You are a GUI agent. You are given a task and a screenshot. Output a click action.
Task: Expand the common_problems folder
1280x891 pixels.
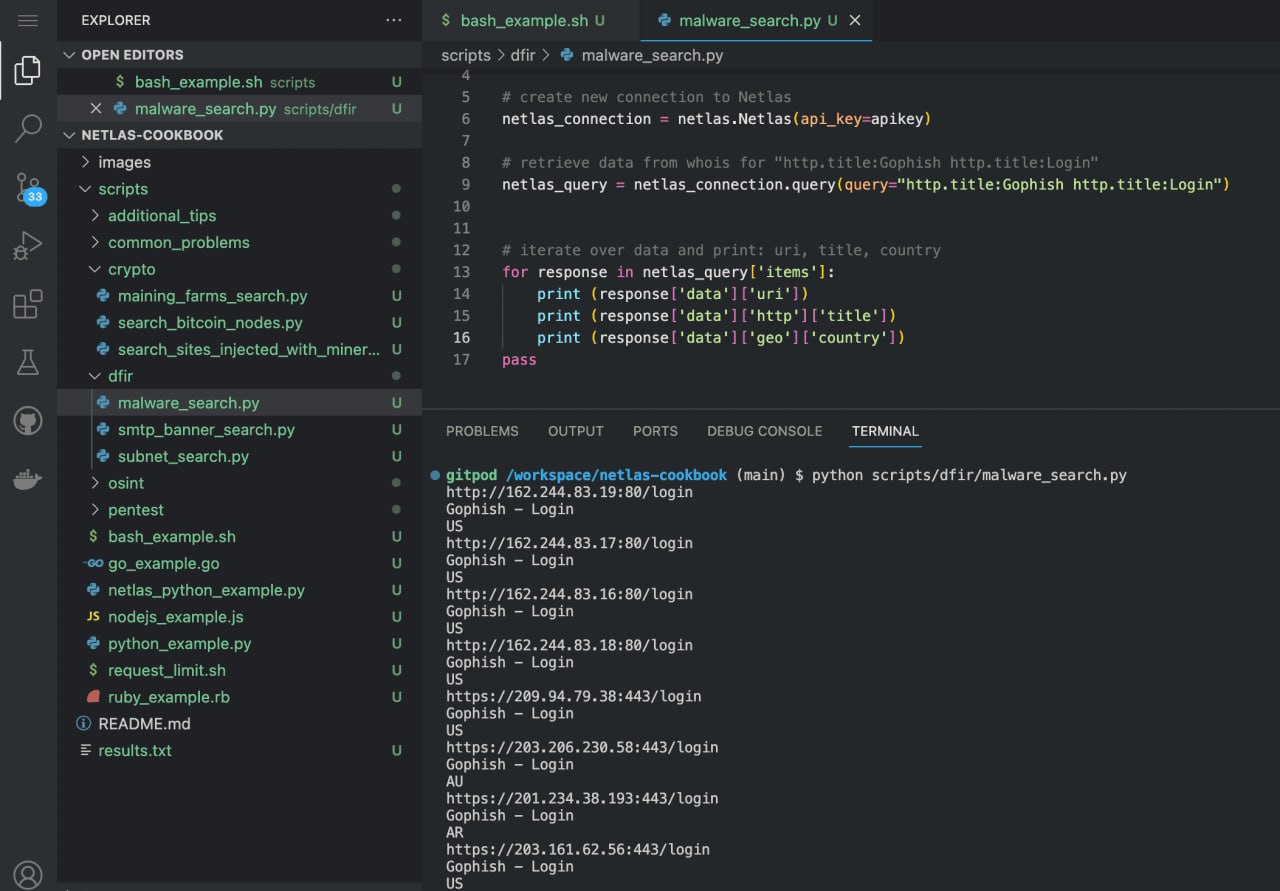(x=239, y=242)
